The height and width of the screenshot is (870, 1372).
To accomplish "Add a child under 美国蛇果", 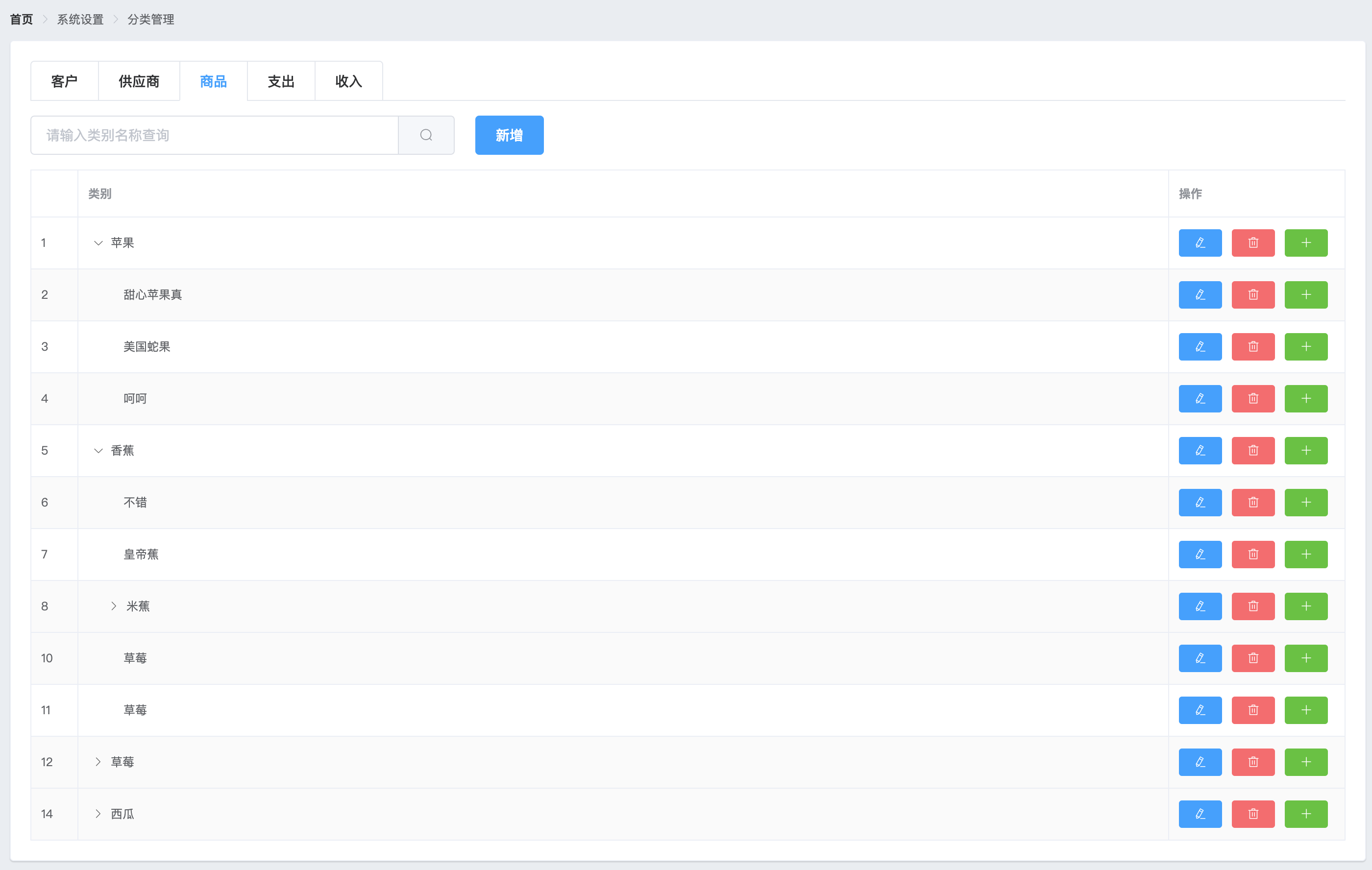I will (x=1306, y=346).
